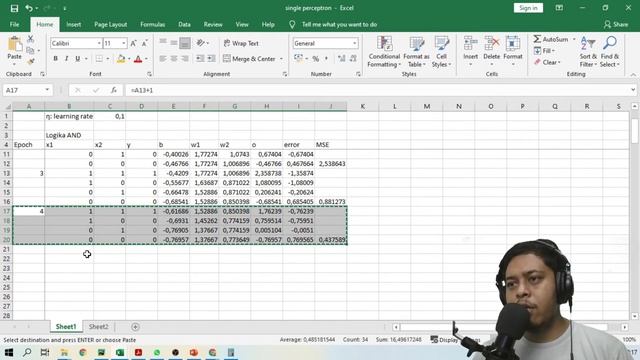
Task: Click cell containing learning rate 0,1
Action: pyautogui.click(x=109, y=116)
